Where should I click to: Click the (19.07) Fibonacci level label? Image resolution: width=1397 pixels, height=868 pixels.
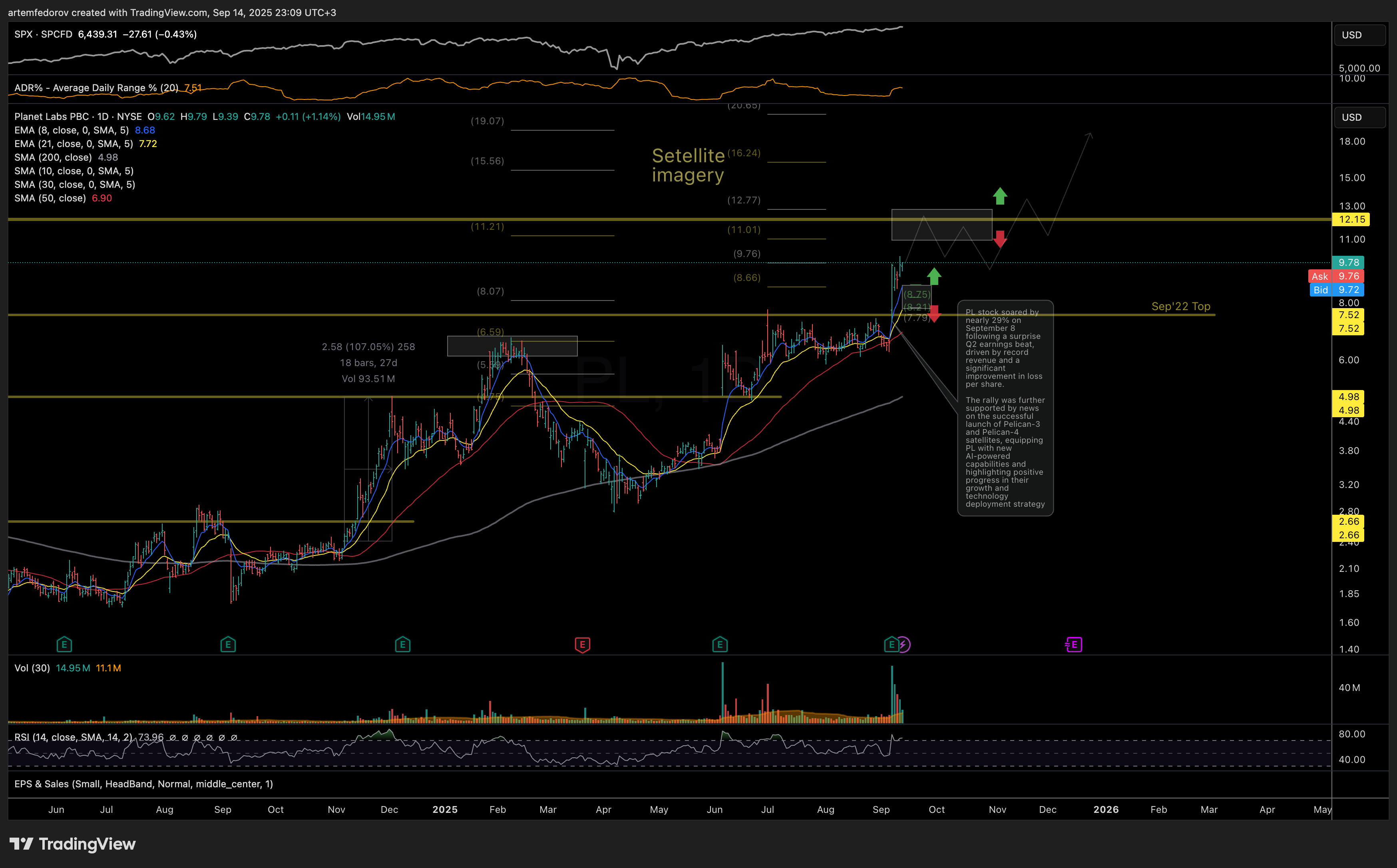pyautogui.click(x=487, y=121)
